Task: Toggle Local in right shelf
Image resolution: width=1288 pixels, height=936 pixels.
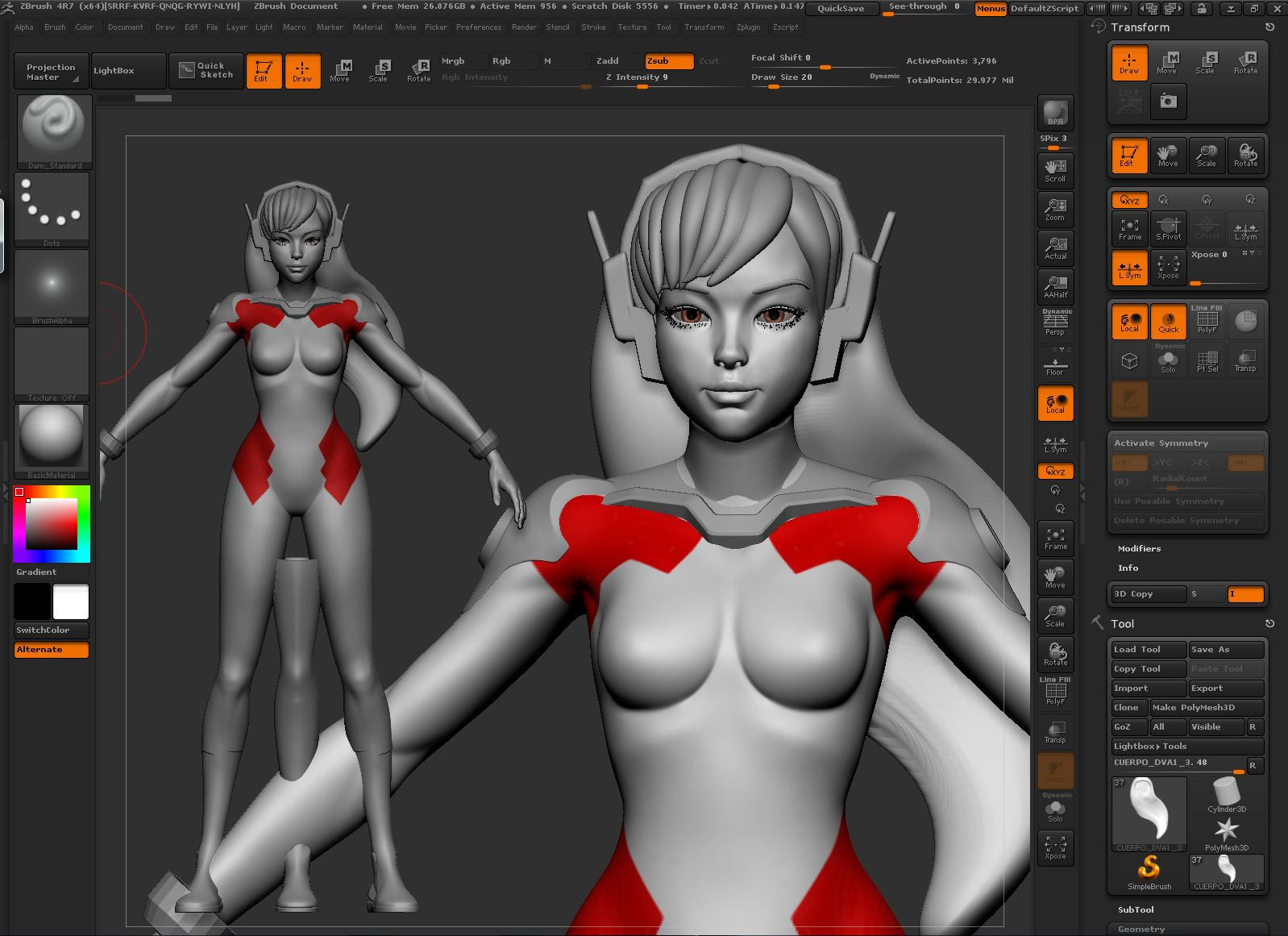Action: coord(1055,401)
